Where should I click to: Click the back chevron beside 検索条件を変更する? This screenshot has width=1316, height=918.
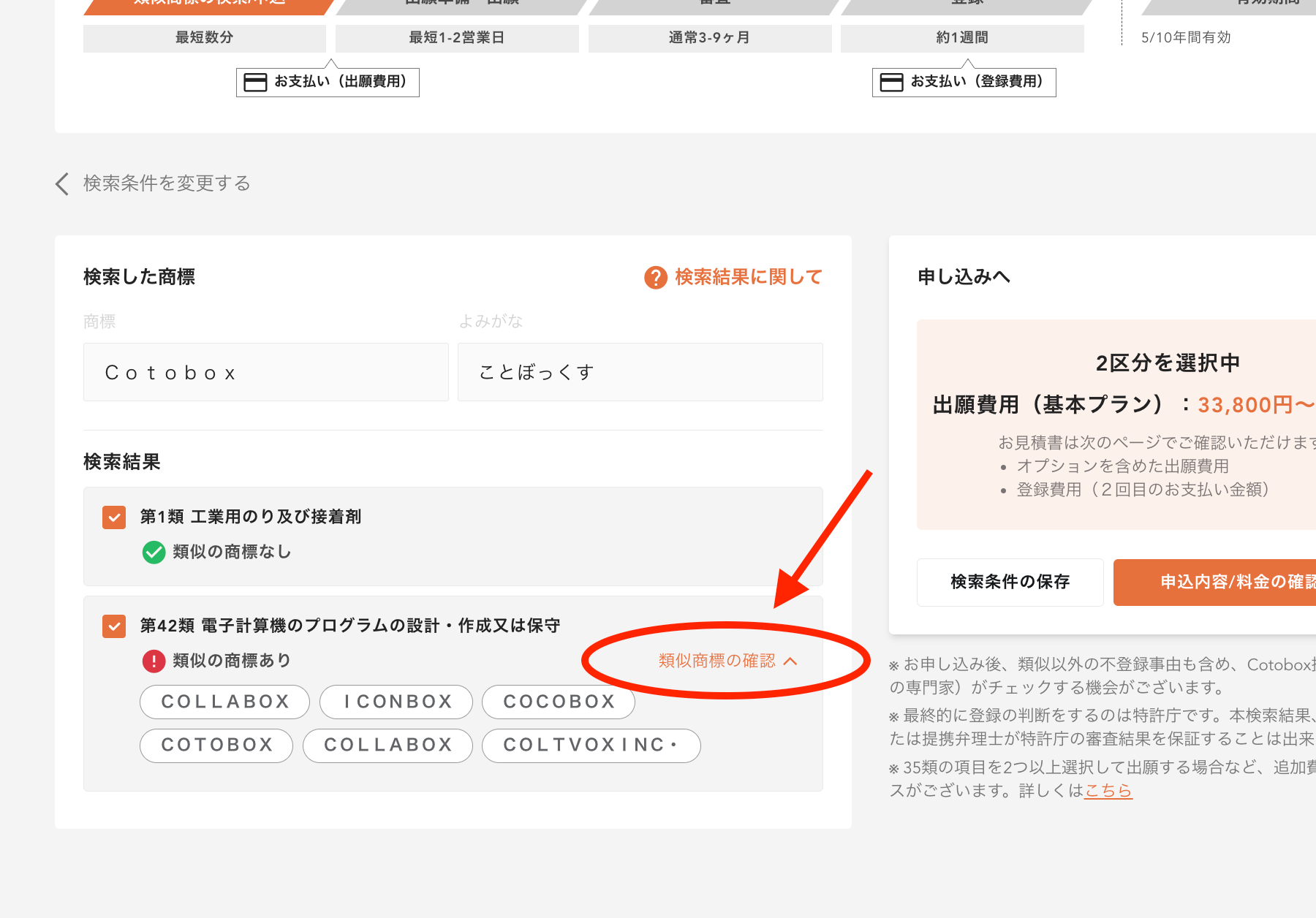62,183
